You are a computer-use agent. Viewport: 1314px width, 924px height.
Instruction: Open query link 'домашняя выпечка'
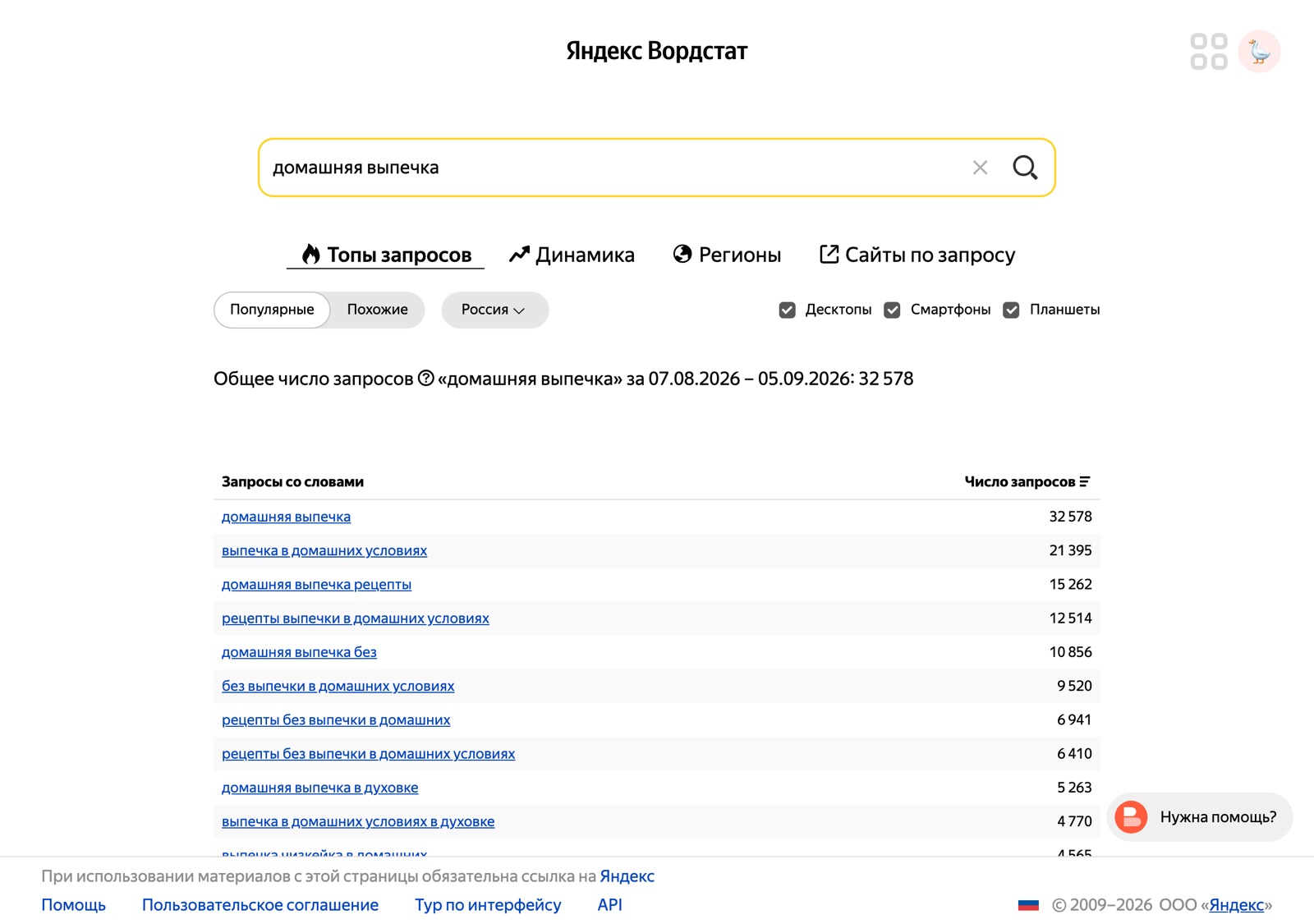coord(286,517)
